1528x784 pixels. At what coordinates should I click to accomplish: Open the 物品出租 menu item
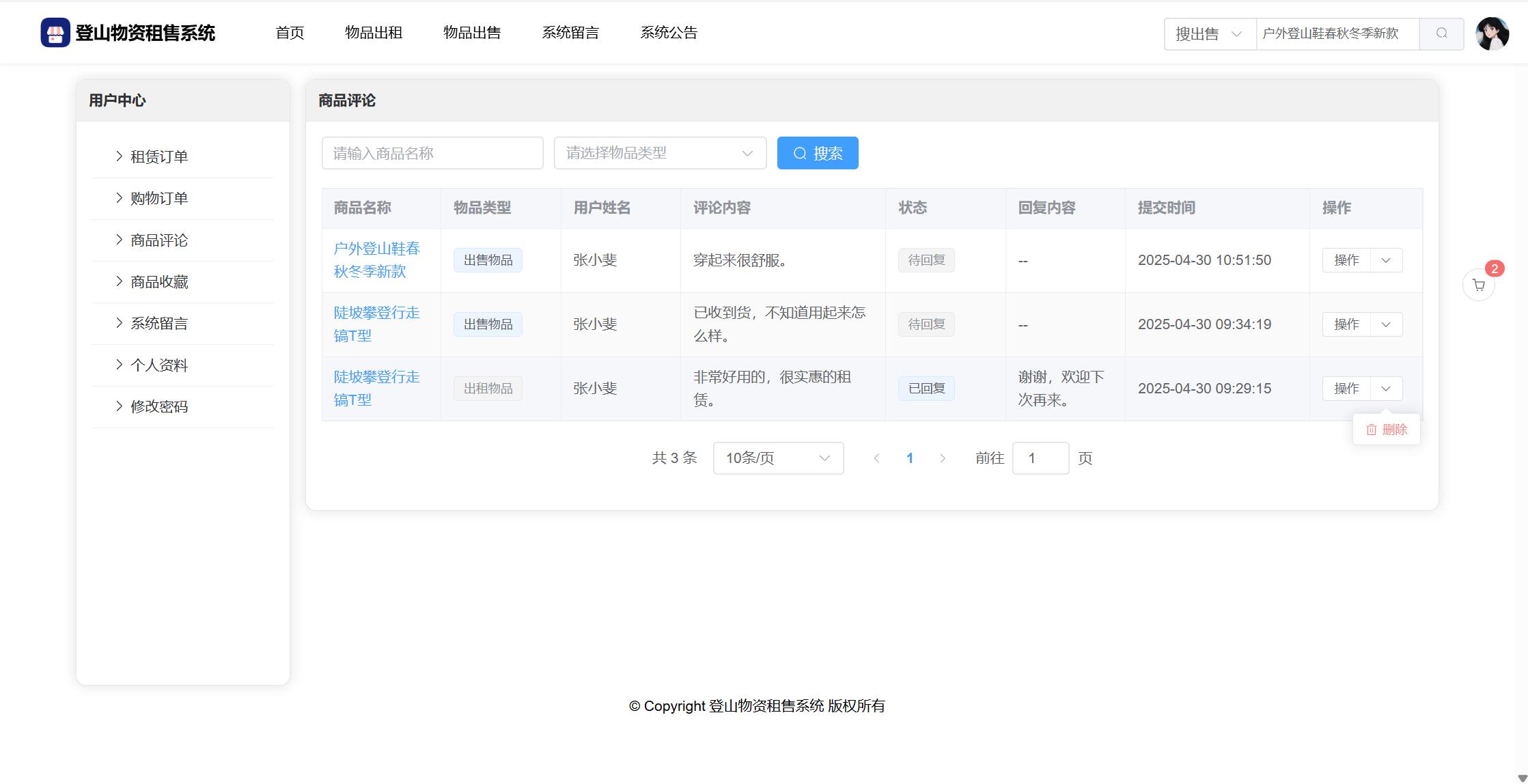tap(374, 33)
